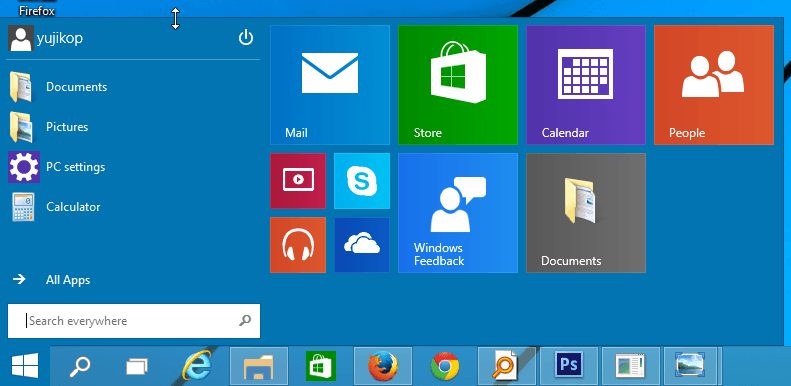
Task: Click the yujikop user avatar
Action: [x=21, y=39]
